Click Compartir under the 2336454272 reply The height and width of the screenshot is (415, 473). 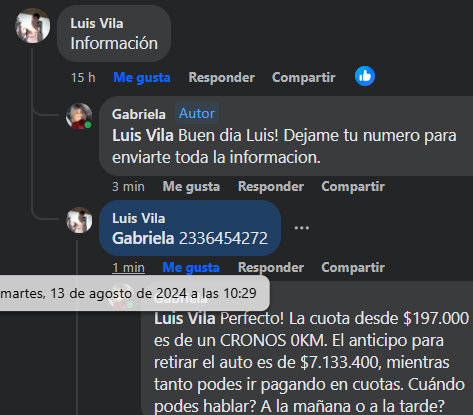click(x=353, y=268)
